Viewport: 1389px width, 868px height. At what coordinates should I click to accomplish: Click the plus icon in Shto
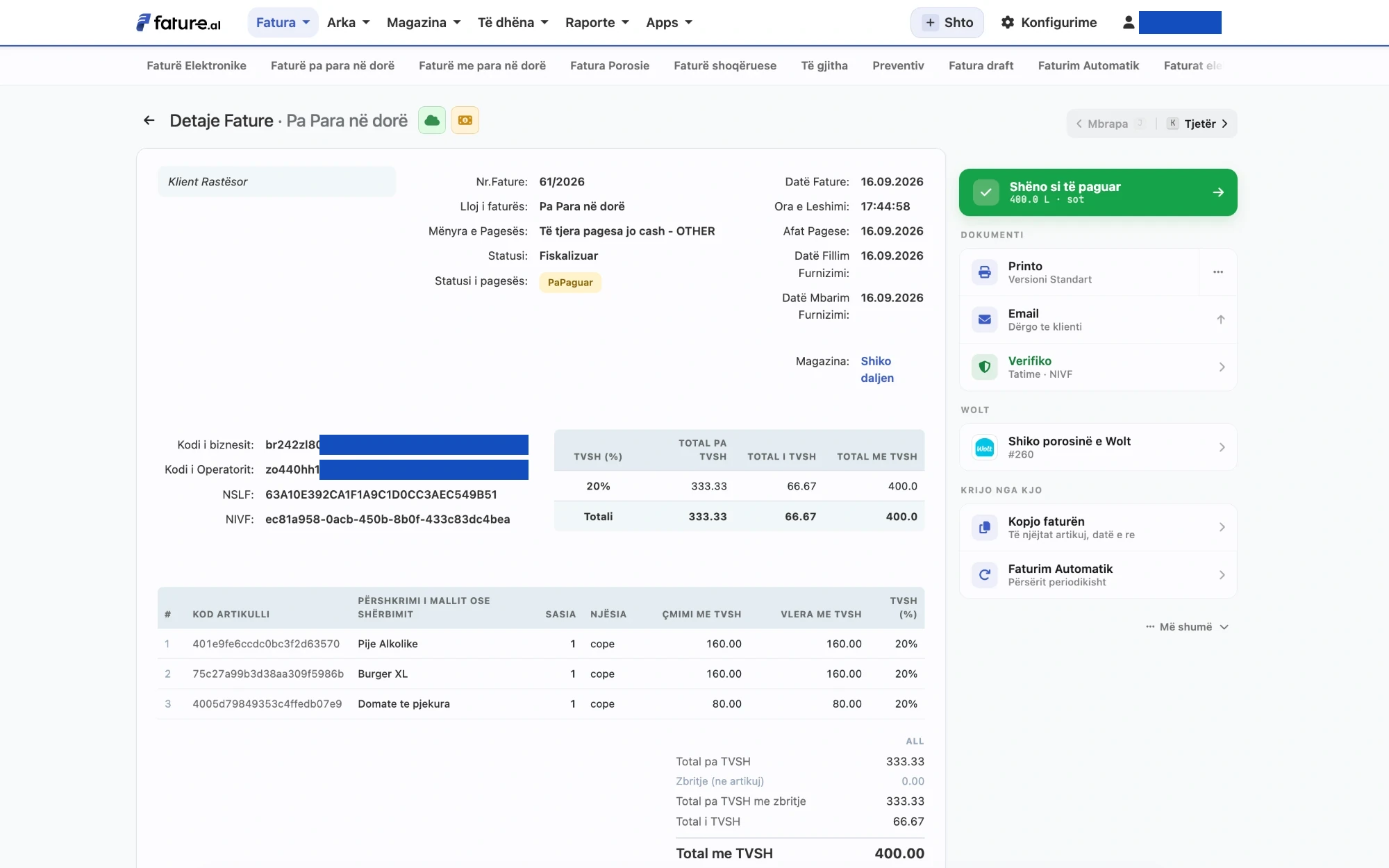point(930,22)
